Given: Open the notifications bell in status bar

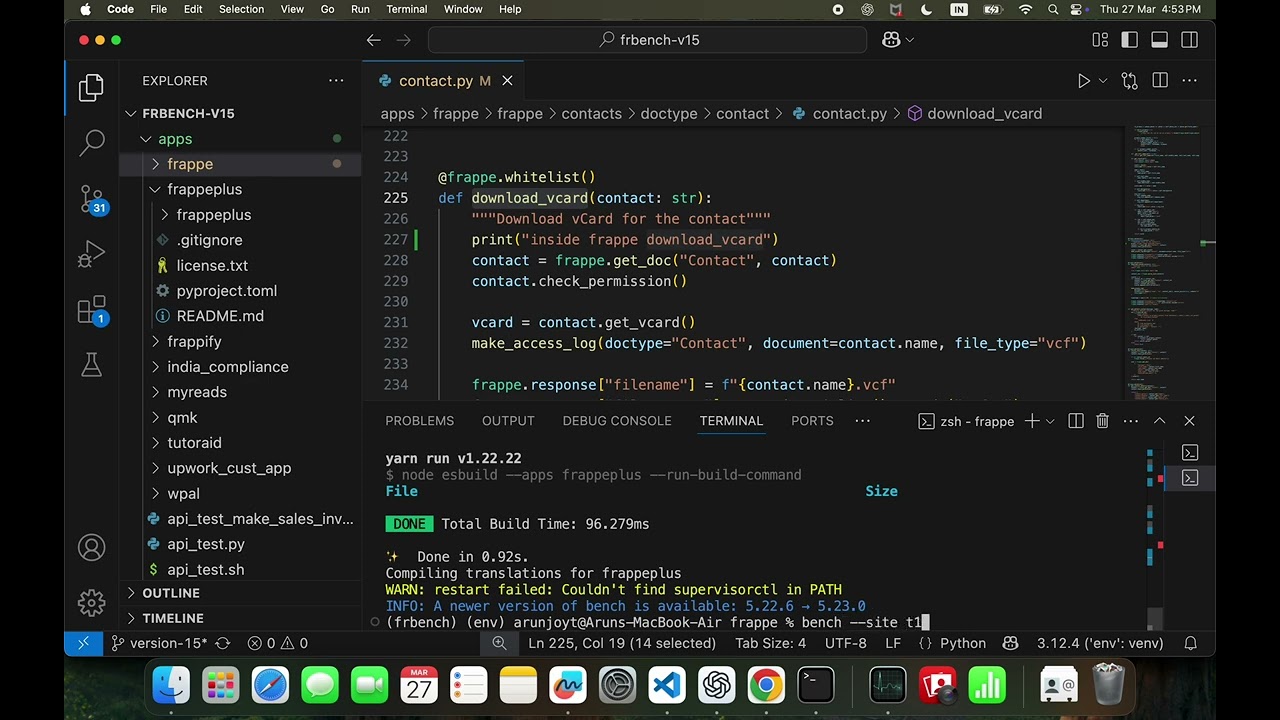Looking at the screenshot, I should tap(1191, 644).
